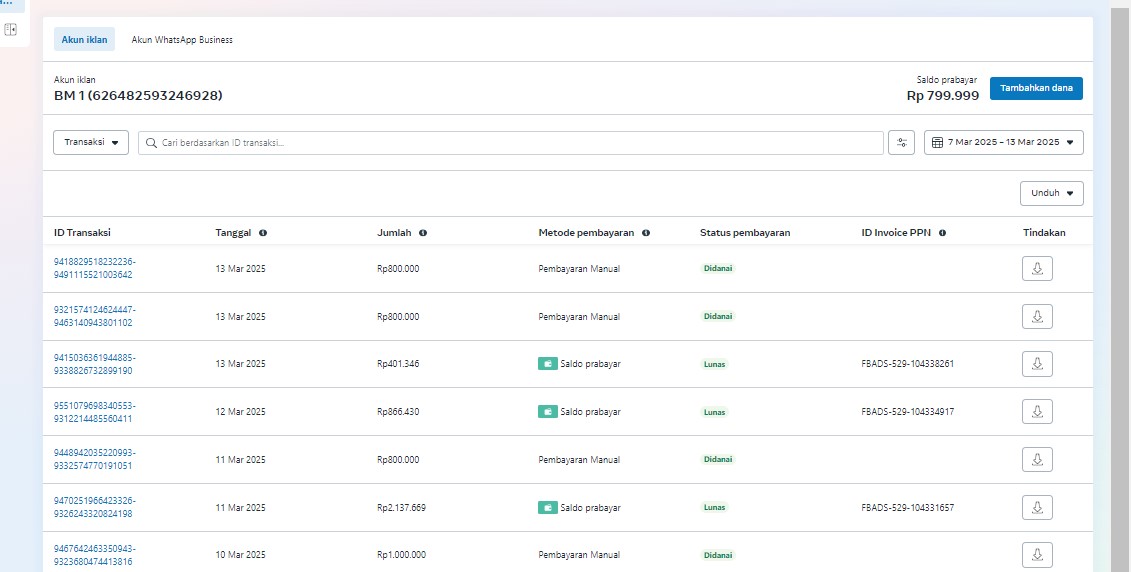
Task: Download receipt for the 11 Mar Rp800.000 transaction
Action: tap(1037, 460)
